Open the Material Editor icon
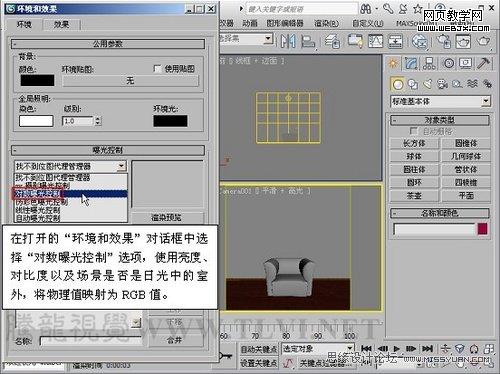Image resolution: width=500 pixels, height=374 pixels. [x=419, y=42]
